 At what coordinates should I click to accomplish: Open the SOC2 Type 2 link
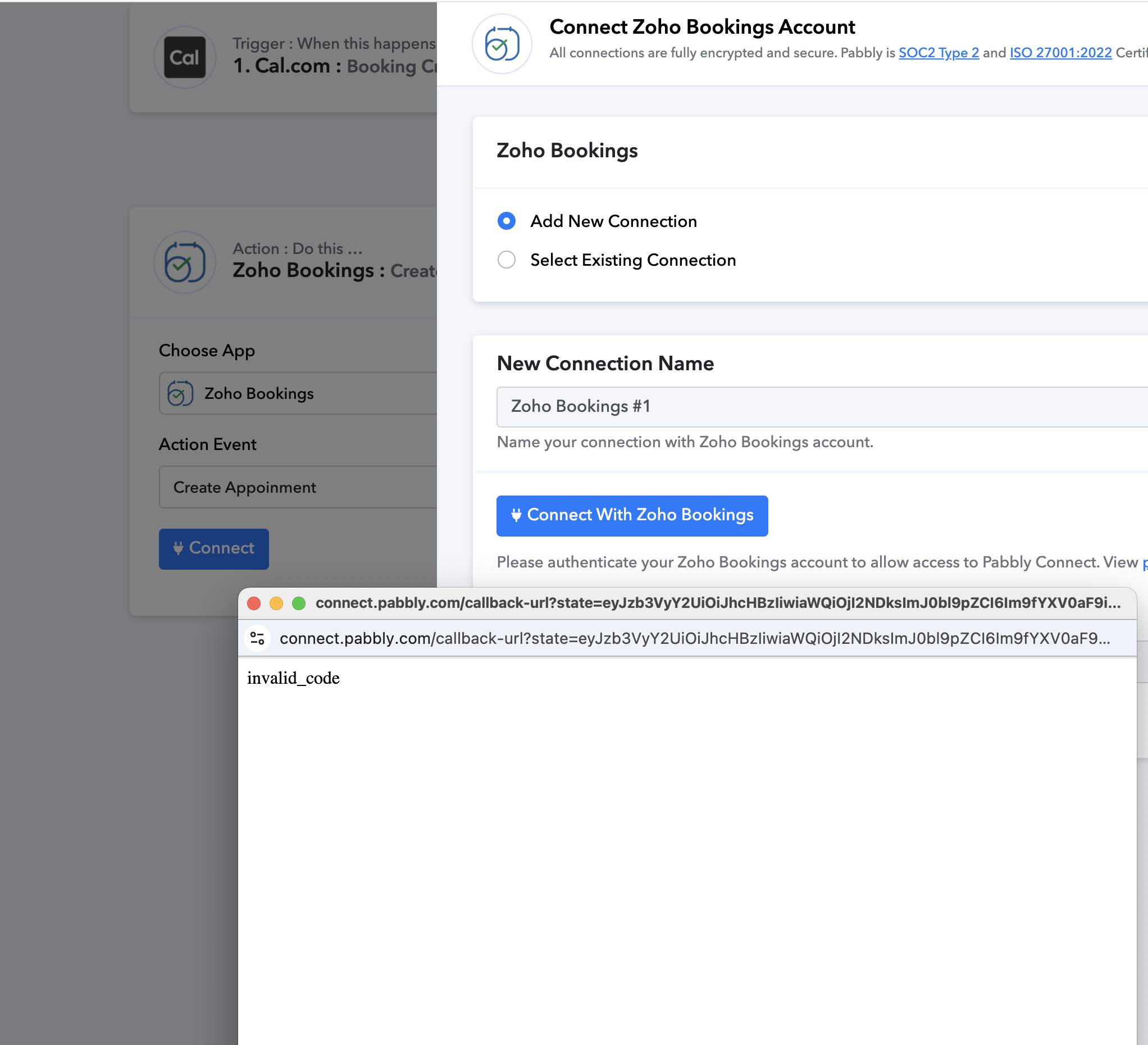click(939, 53)
